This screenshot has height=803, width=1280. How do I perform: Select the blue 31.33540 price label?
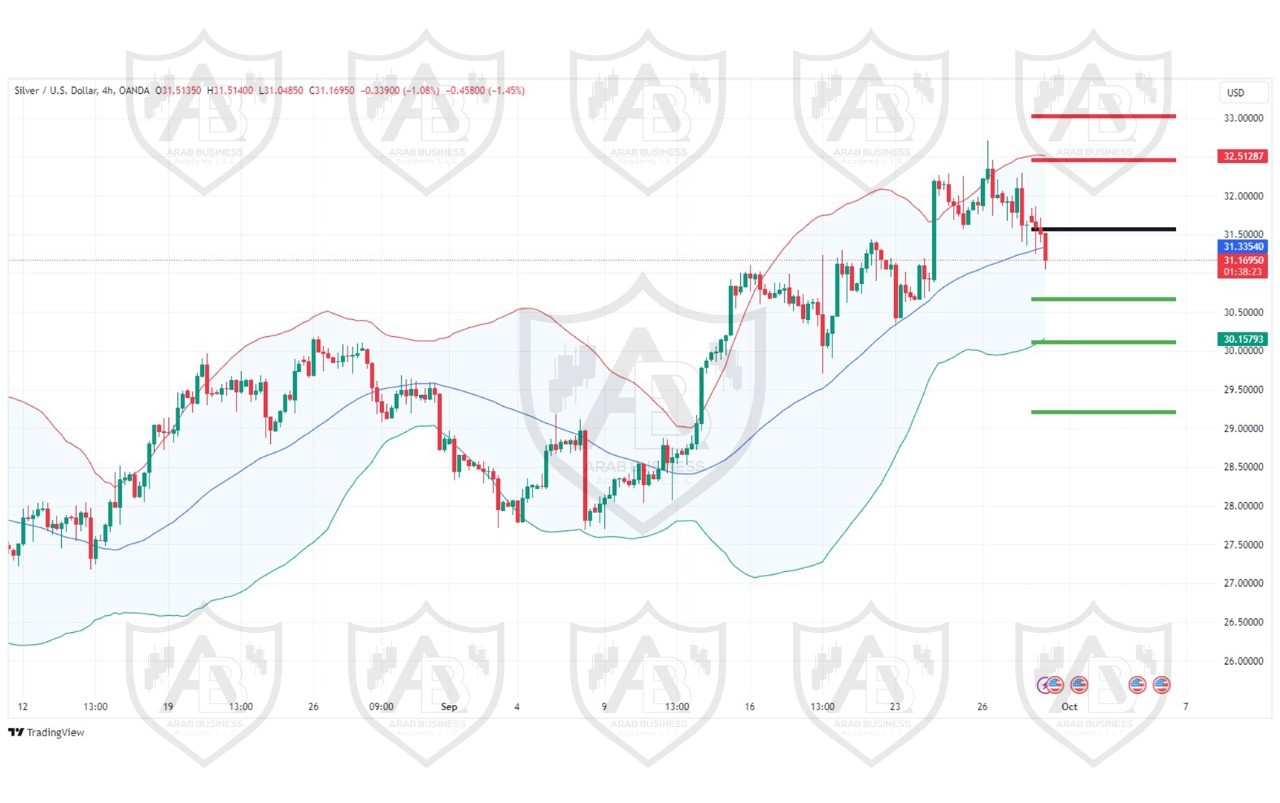(x=1242, y=246)
